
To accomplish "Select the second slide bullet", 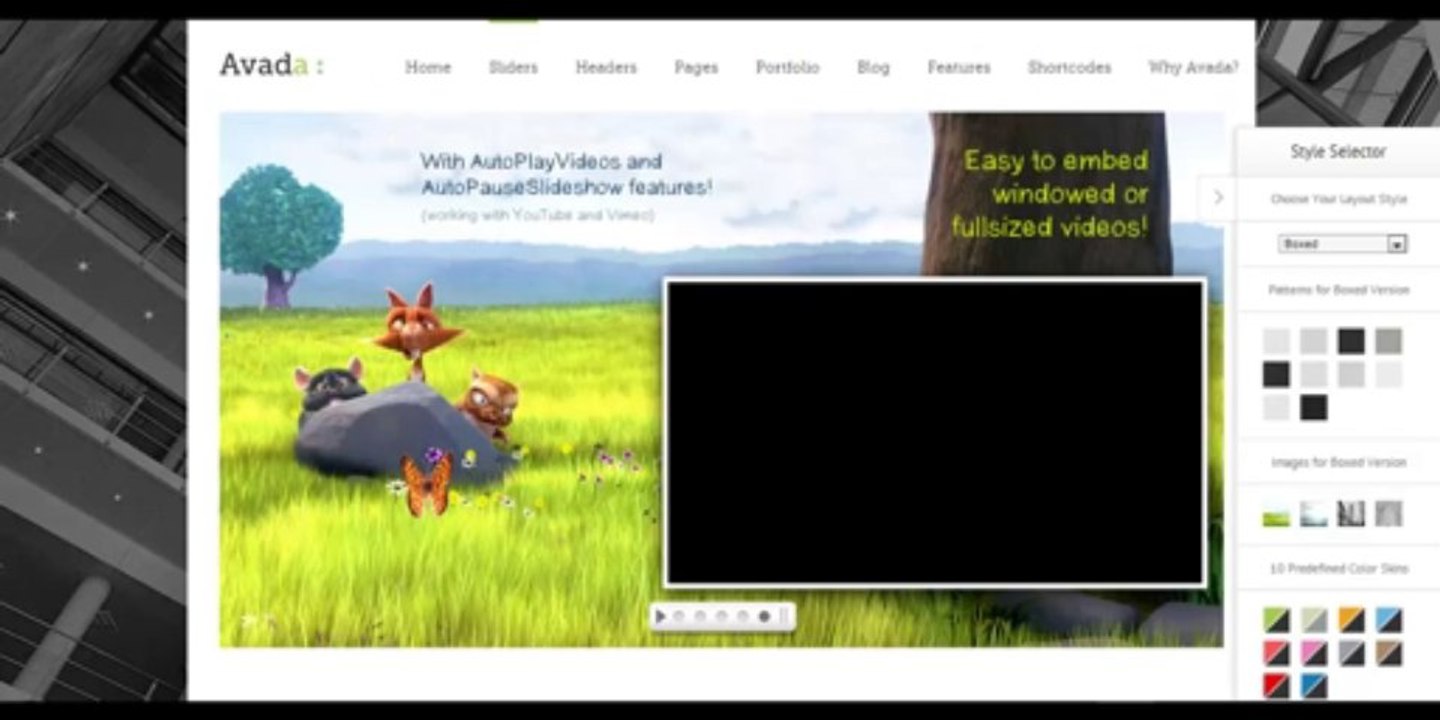I will point(700,616).
